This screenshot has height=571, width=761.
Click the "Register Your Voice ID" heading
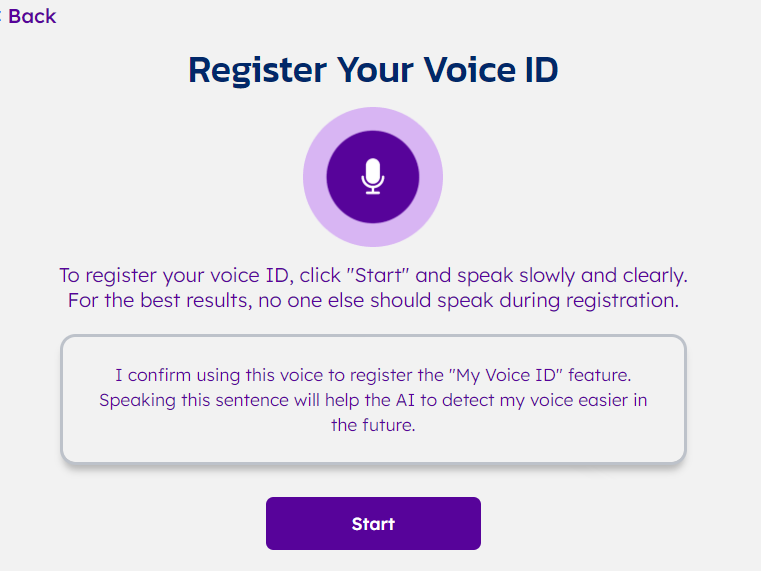[373, 70]
